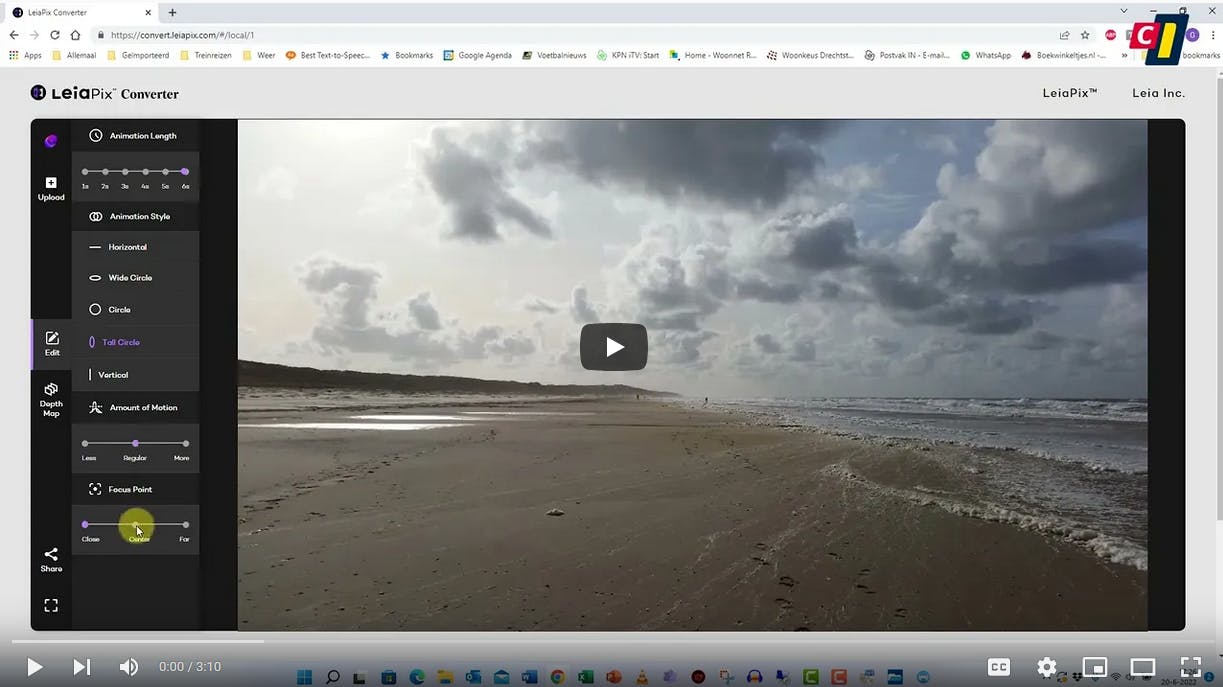Enter fullscreen for the video player

pos(1191,667)
